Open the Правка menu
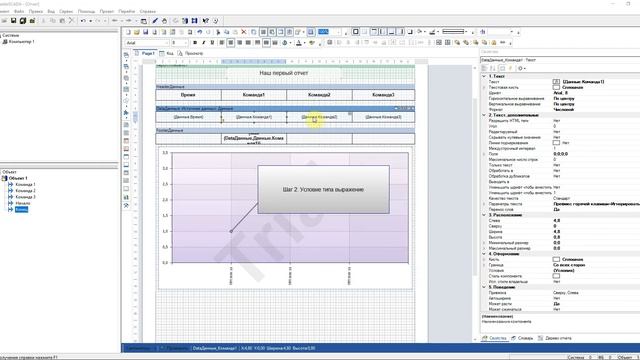 coord(36,11)
